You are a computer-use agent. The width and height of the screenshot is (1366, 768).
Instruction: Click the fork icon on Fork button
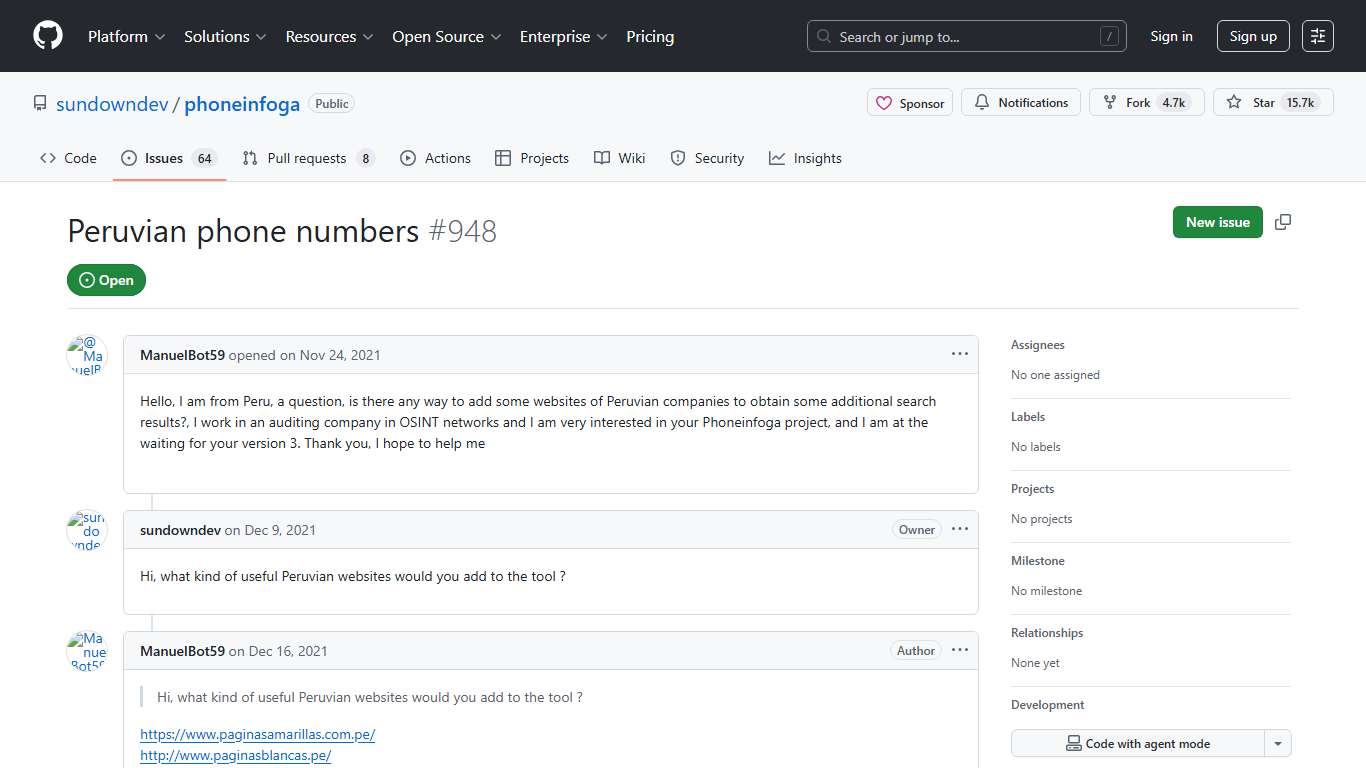1109,101
